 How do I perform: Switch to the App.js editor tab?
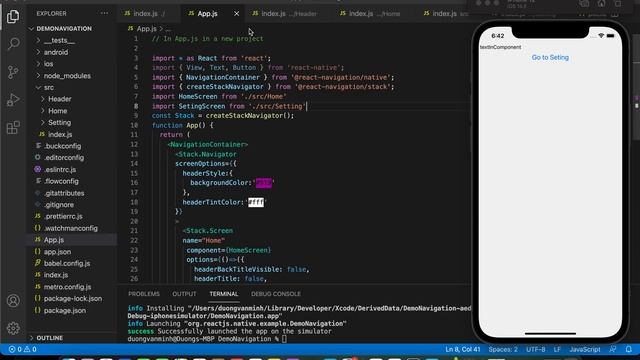tap(207, 14)
